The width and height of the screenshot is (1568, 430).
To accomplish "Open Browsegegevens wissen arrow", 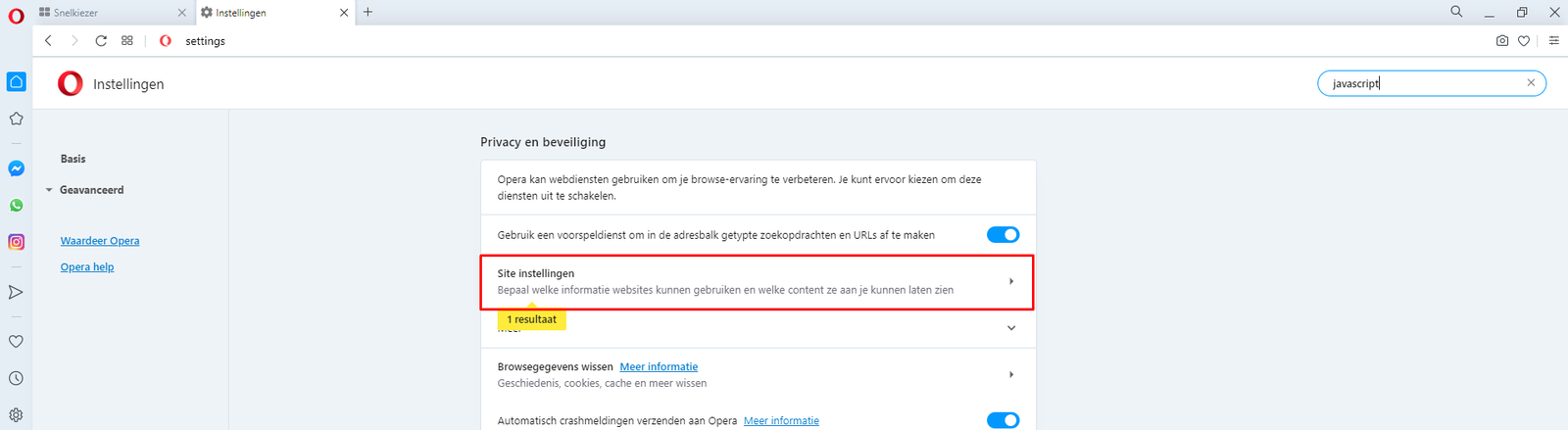I will tap(1011, 375).
